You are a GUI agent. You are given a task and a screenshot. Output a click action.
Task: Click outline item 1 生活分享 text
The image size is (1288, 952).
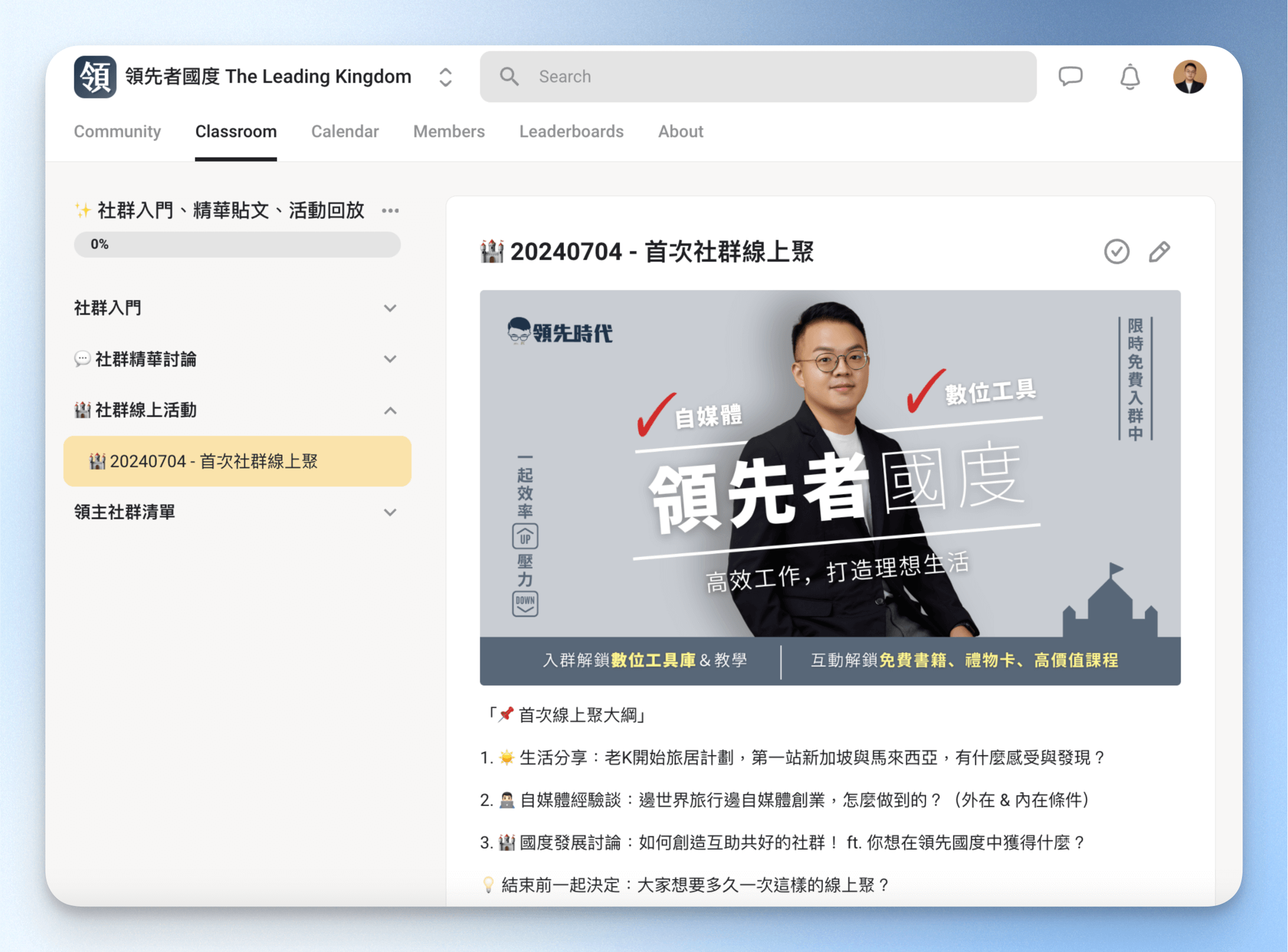(x=793, y=758)
